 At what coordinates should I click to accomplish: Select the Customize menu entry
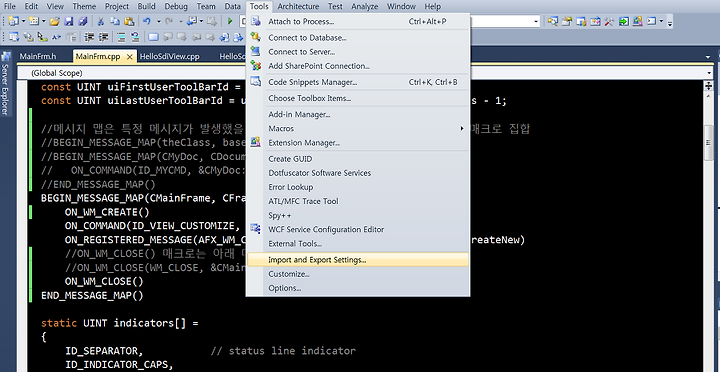coord(358,274)
